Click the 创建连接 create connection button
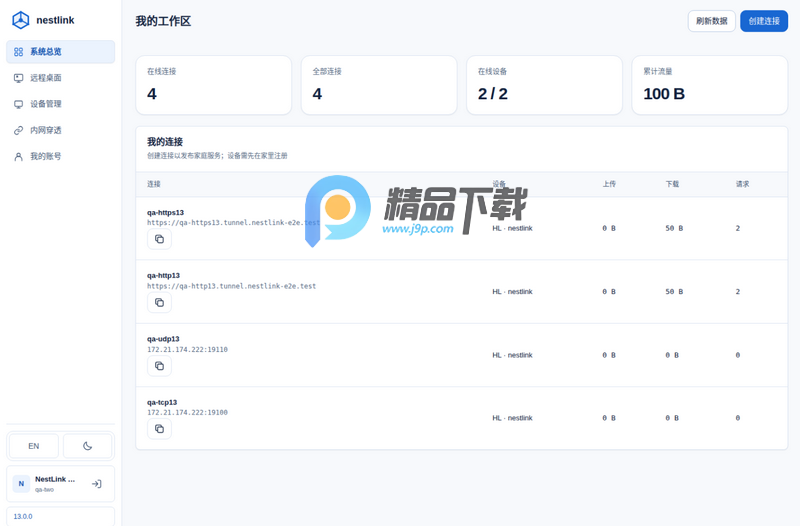This screenshot has width=800, height=526. [764, 21]
